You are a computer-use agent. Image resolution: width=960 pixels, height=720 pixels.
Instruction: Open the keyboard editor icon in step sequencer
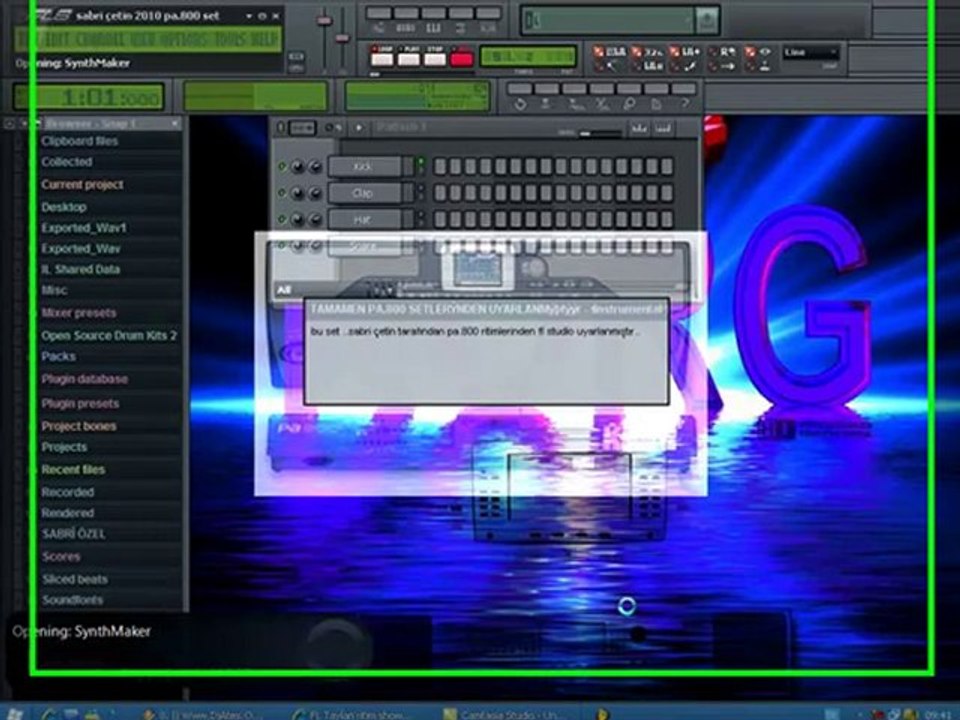click(x=663, y=128)
